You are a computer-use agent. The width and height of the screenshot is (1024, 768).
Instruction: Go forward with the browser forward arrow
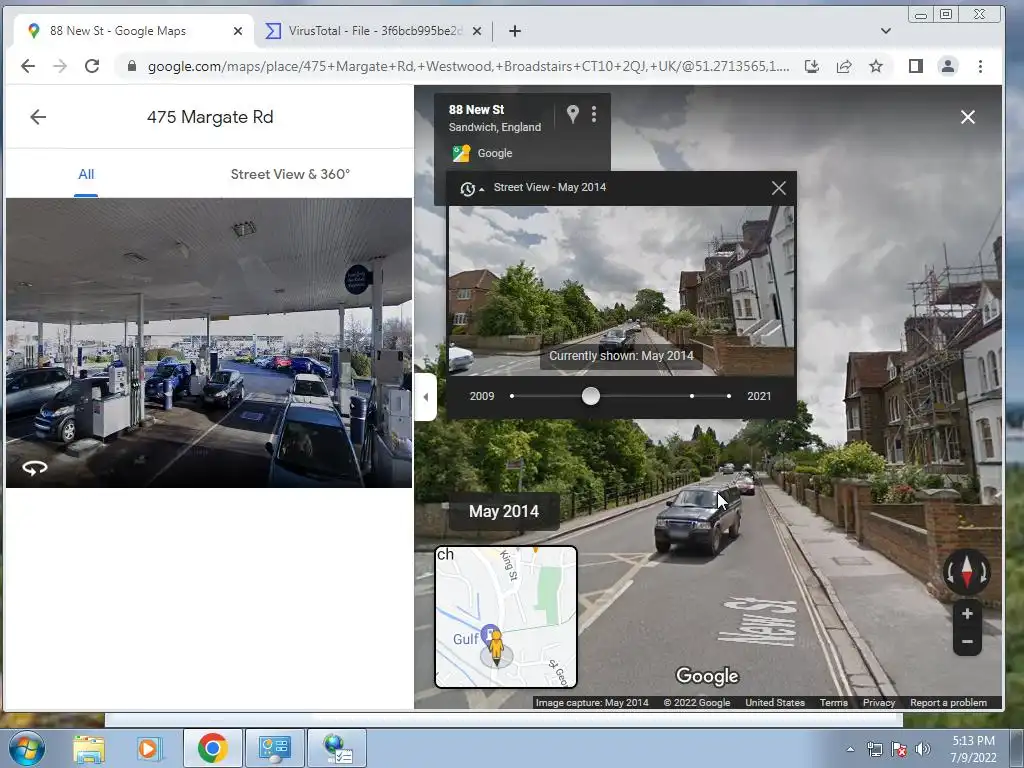pos(59,66)
